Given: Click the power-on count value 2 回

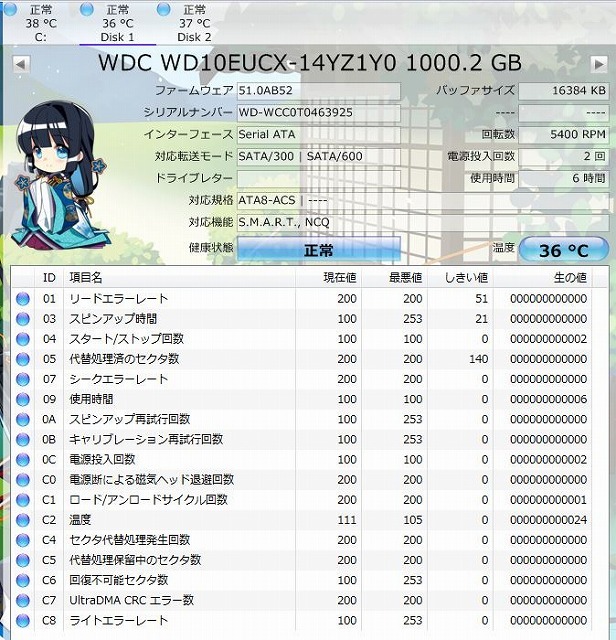Looking at the screenshot, I should pos(563,157).
